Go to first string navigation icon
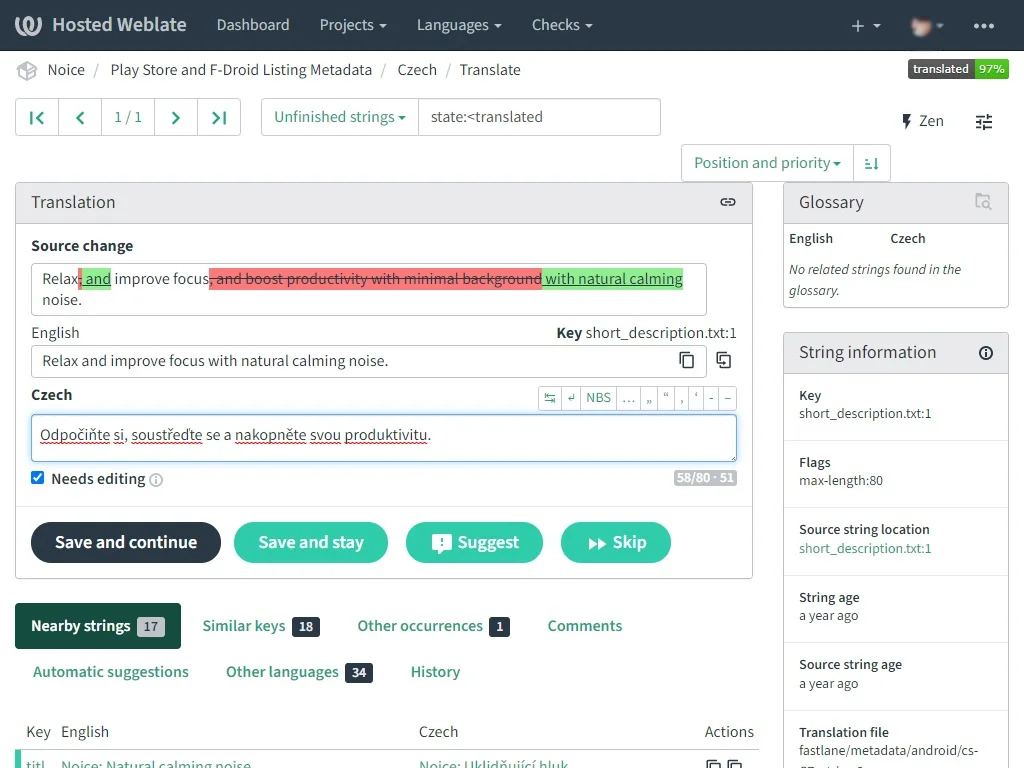Viewport: 1024px width, 768px height. pos(37,118)
